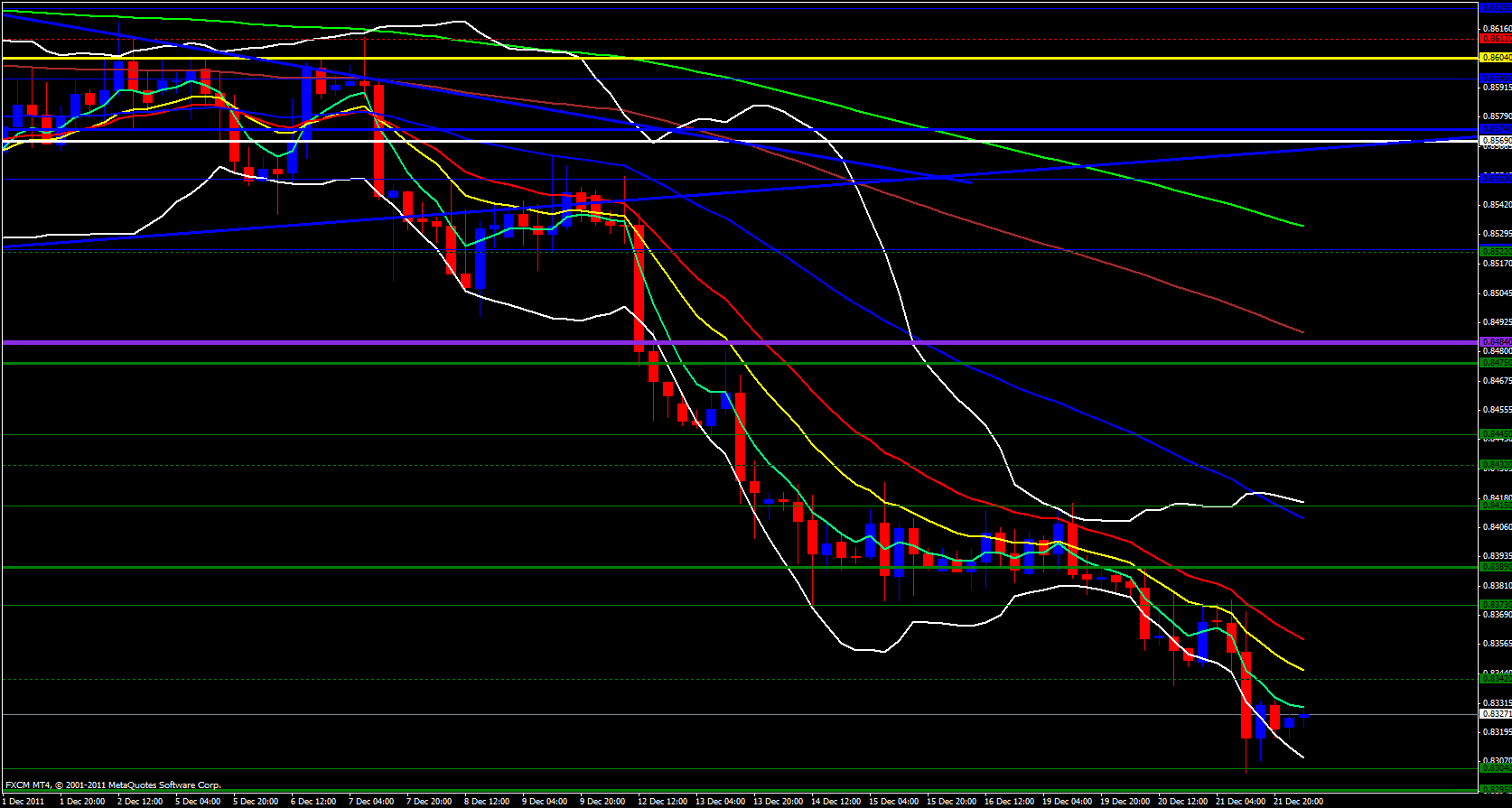This screenshot has height=808, width=1512.
Task: Click the '15 Dec 04:00' time label
Action: coord(893,801)
